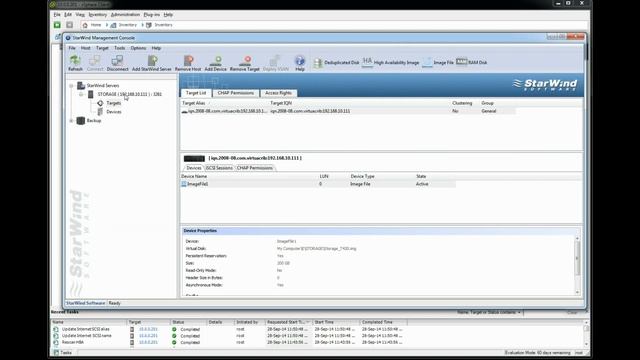Click the 10.0.0.201 link in the first task row
This screenshot has height=360, width=640.
(x=148, y=329)
